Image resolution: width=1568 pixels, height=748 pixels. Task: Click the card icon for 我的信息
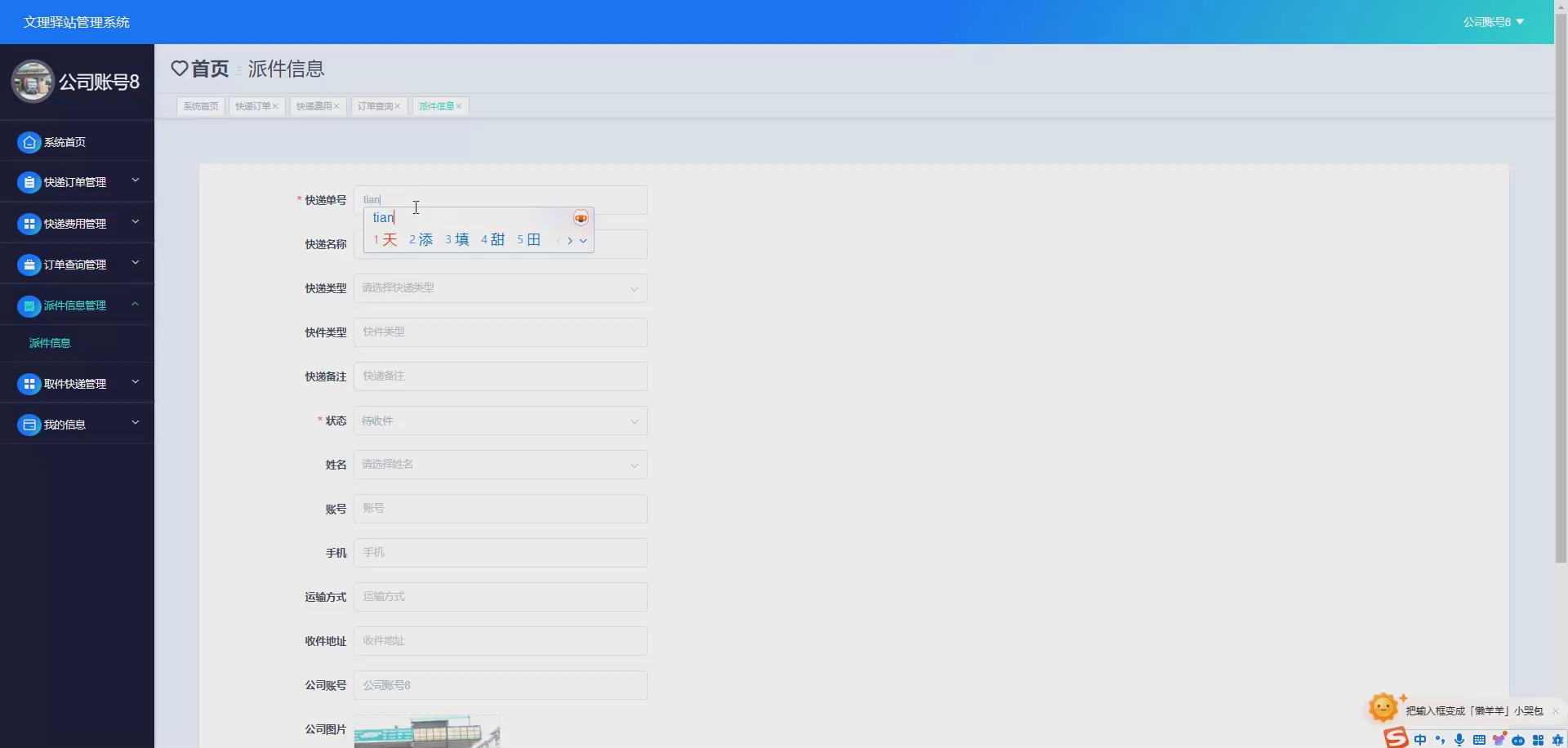(29, 425)
